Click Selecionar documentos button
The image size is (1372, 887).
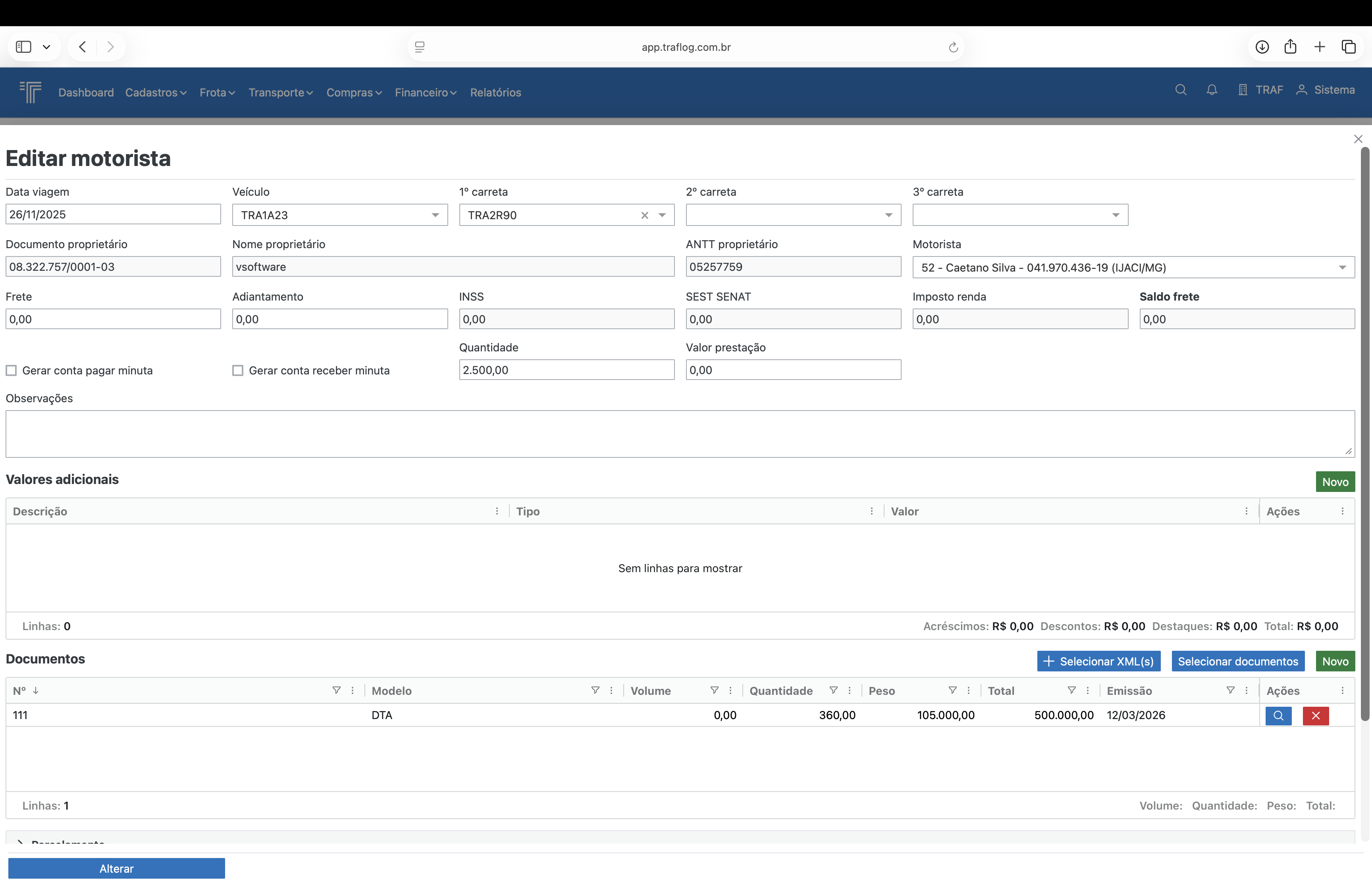point(1237,661)
